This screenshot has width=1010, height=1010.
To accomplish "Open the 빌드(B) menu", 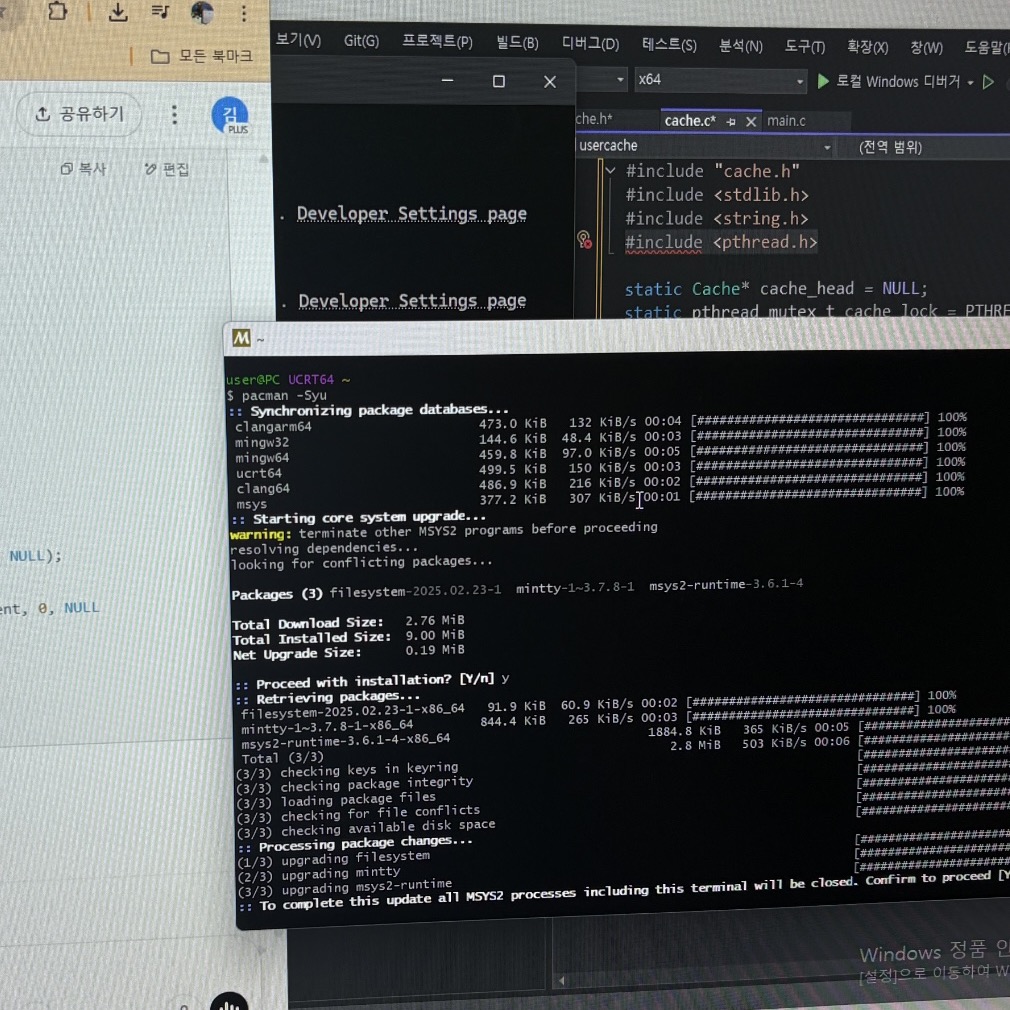I will 517,43.
